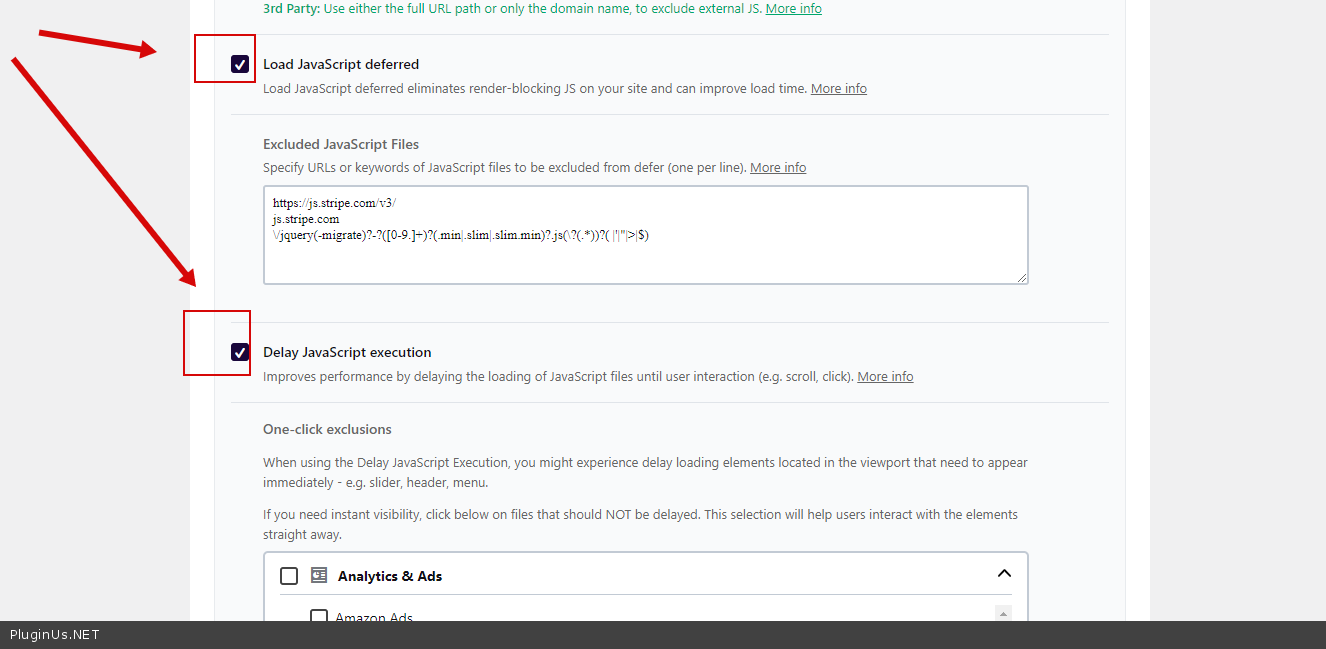The height and width of the screenshot is (649, 1326).
Task: Click the jquery regex line in the textarea
Action: tap(461, 235)
